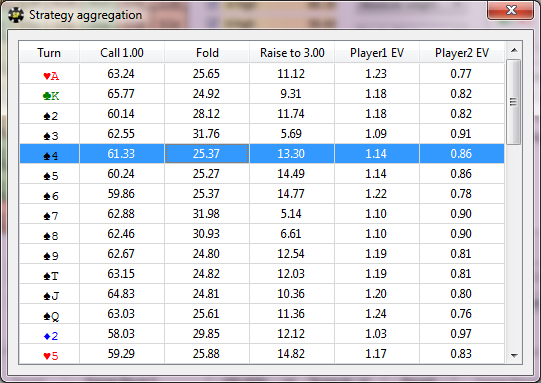Click fold value 31.76
The height and width of the screenshot is (383, 541).
[x=206, y=134]
